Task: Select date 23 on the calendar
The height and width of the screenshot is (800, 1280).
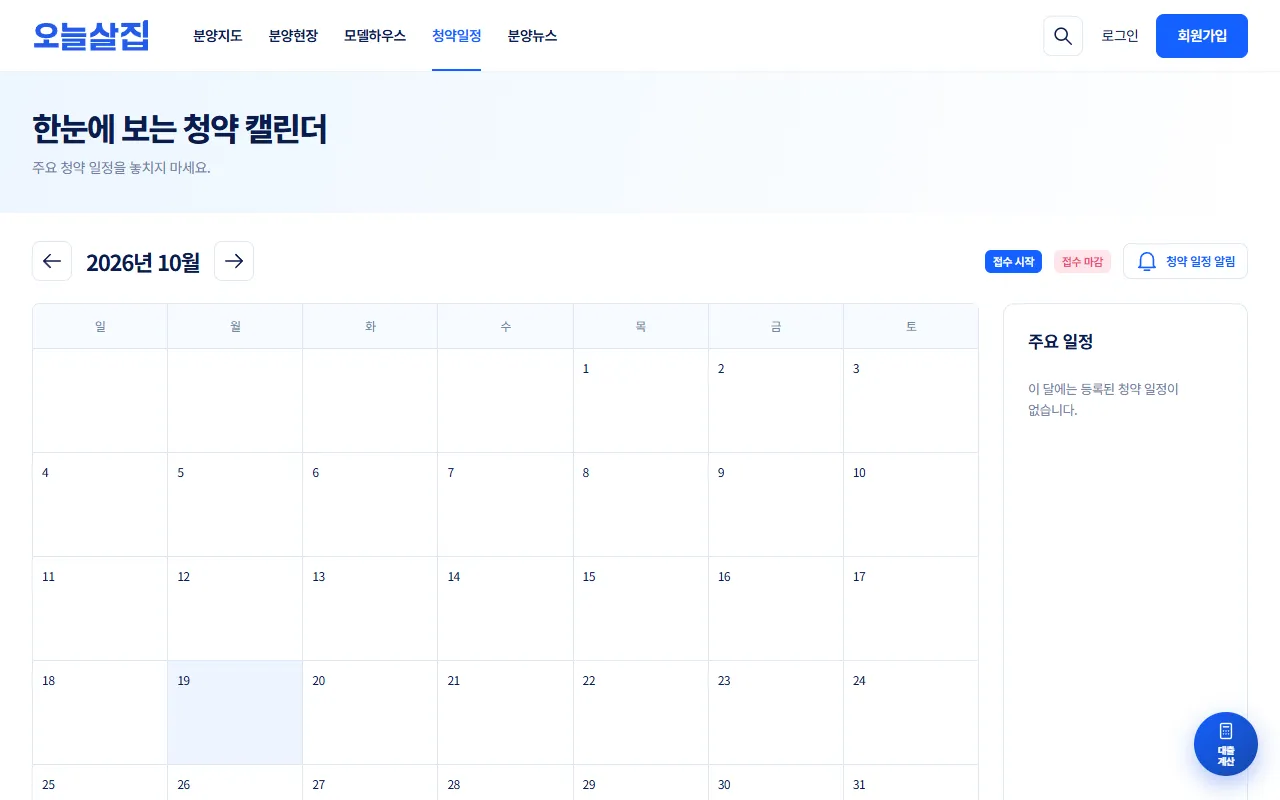Action: [x=776, y=712]
